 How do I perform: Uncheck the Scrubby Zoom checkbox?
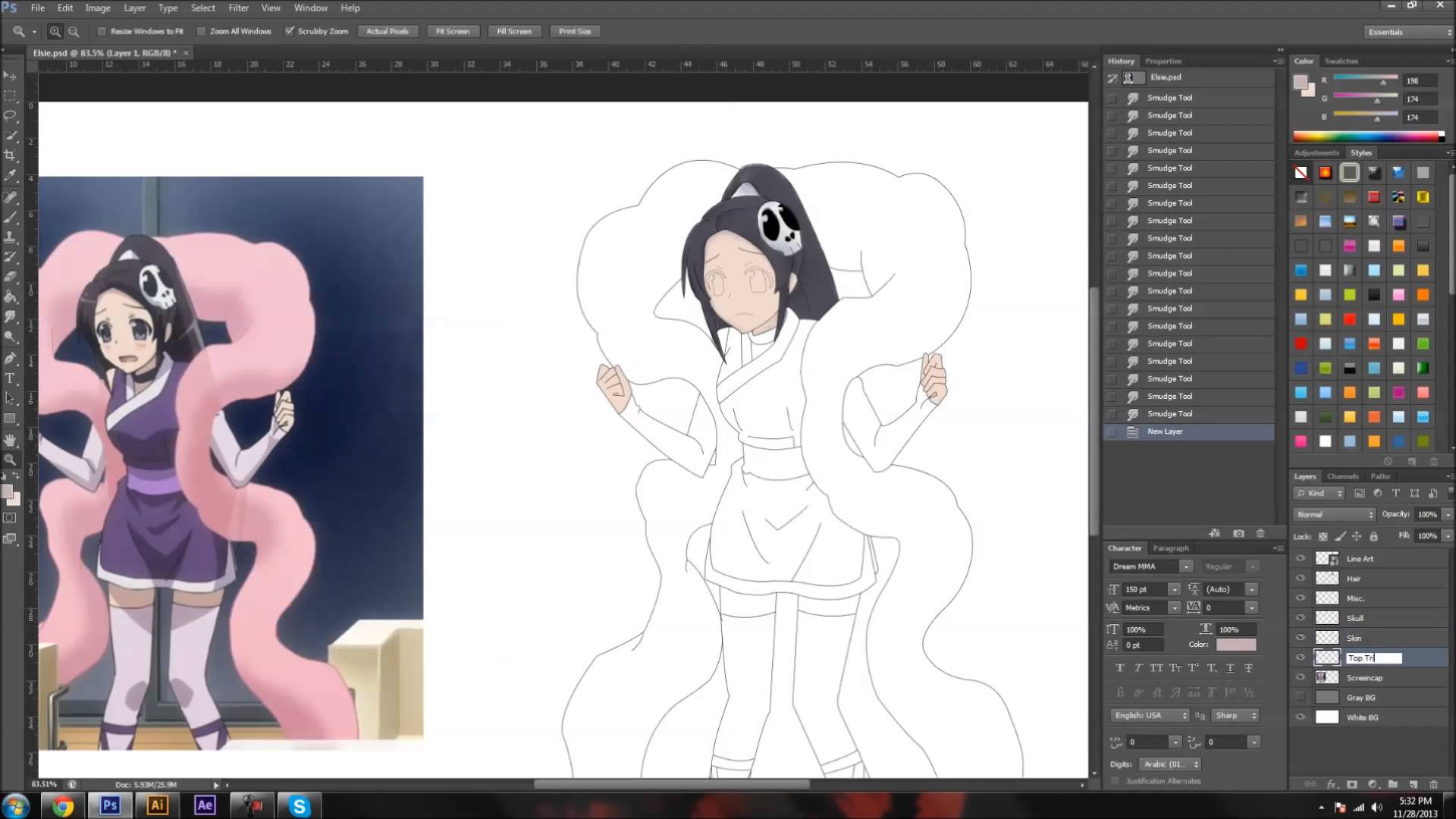289,31
